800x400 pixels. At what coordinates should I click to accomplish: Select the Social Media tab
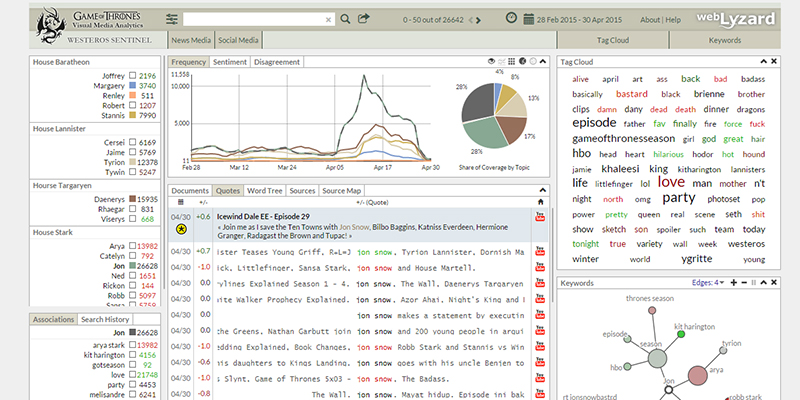pos(238,40)
